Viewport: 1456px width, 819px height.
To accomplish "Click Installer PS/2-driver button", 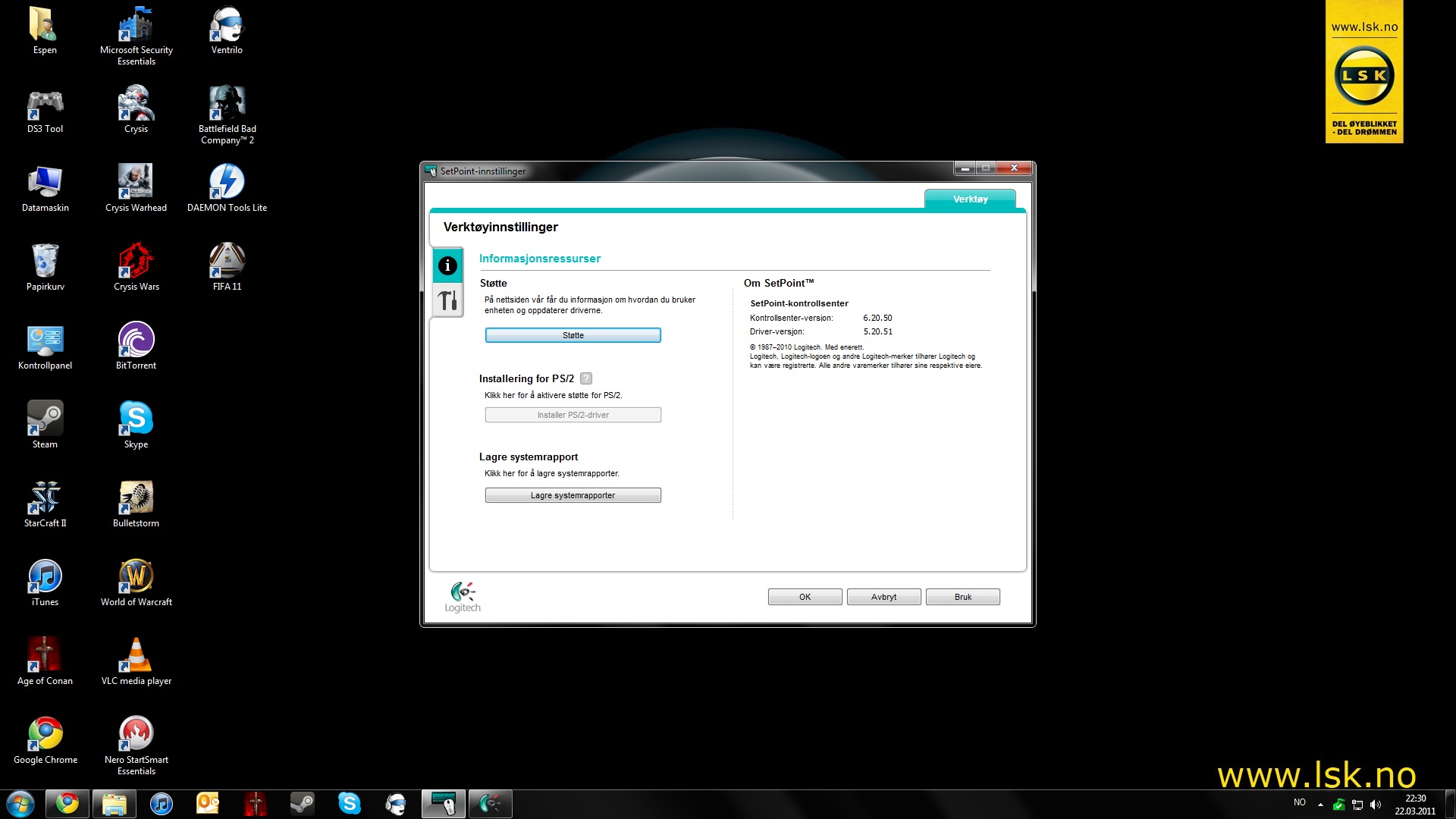I will pos(573,415).
